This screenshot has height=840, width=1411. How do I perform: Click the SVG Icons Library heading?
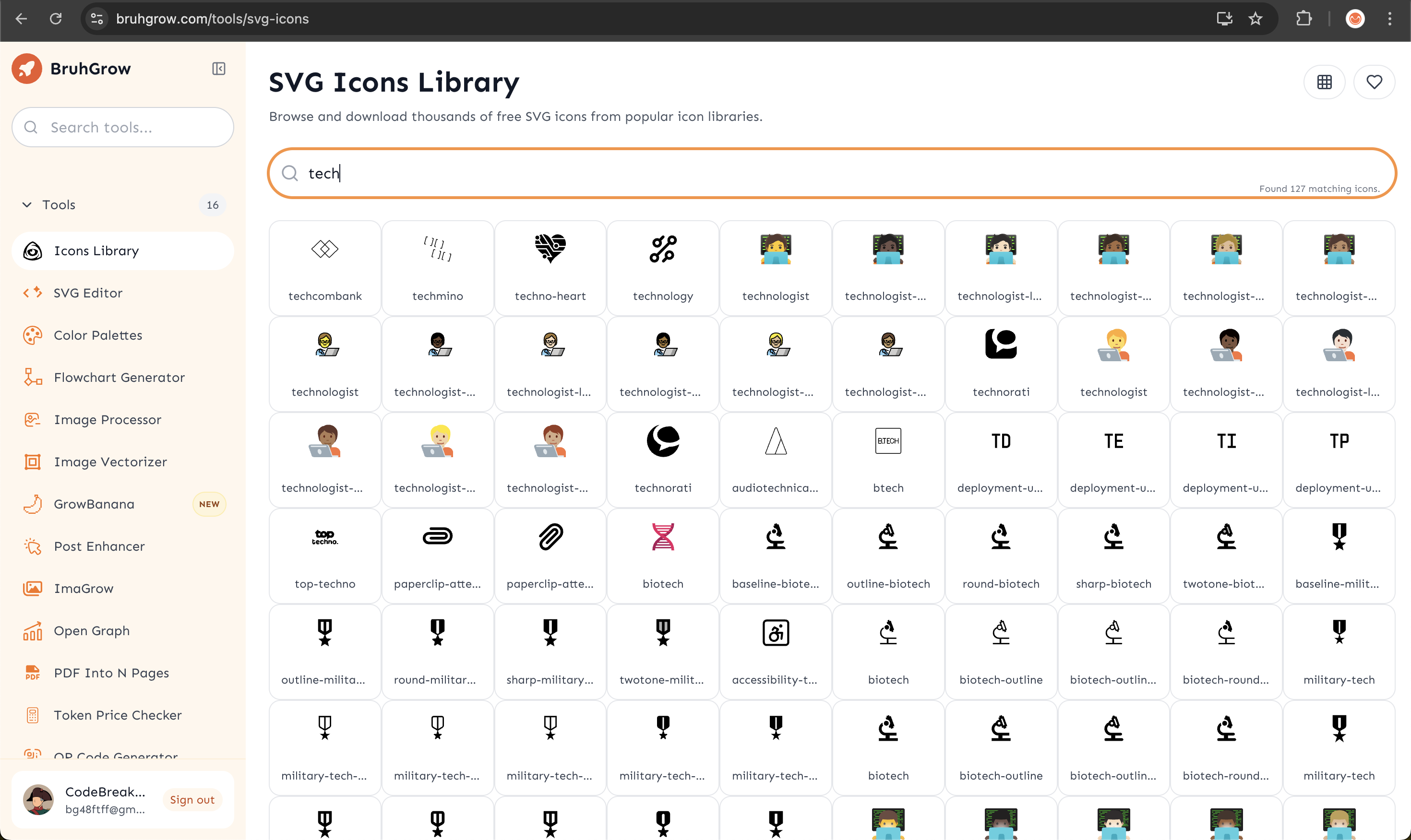[394, 82]
